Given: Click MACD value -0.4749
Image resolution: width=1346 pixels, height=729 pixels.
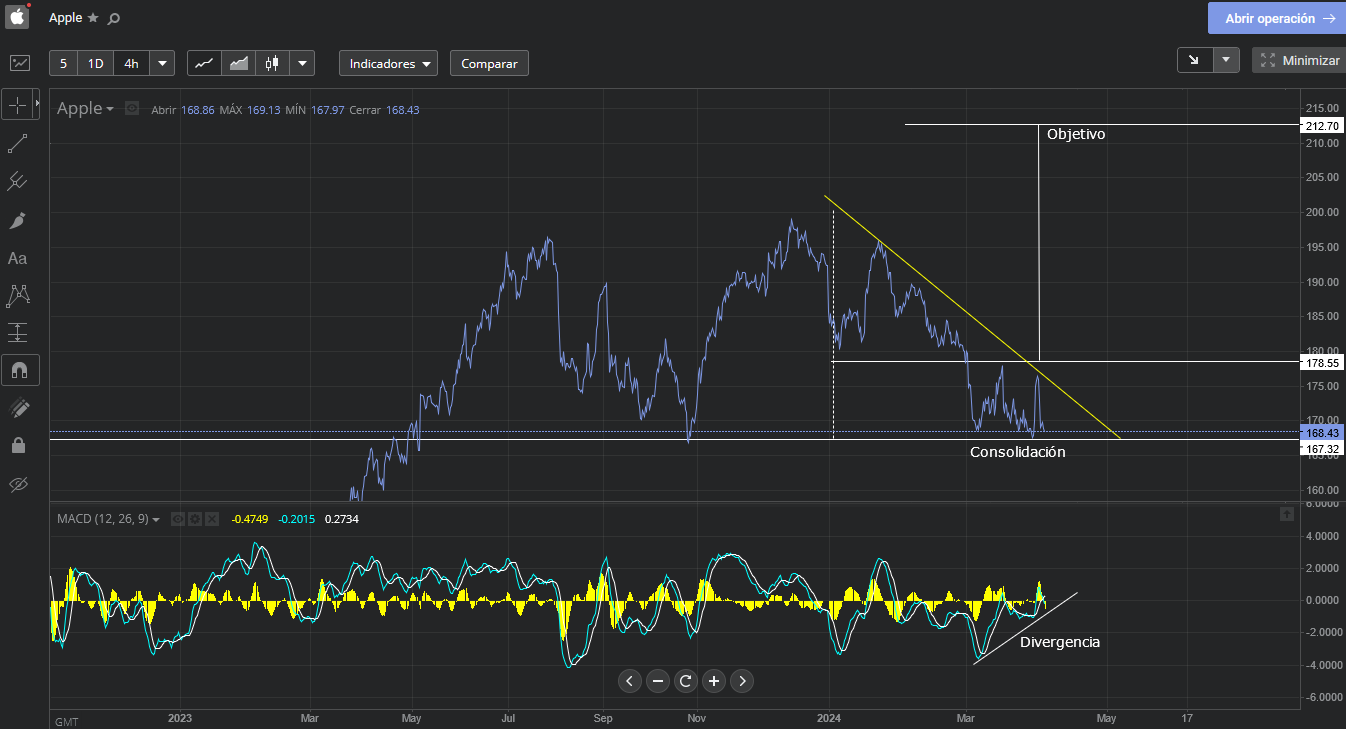Looking at the screenshot, I should point(249,519).
